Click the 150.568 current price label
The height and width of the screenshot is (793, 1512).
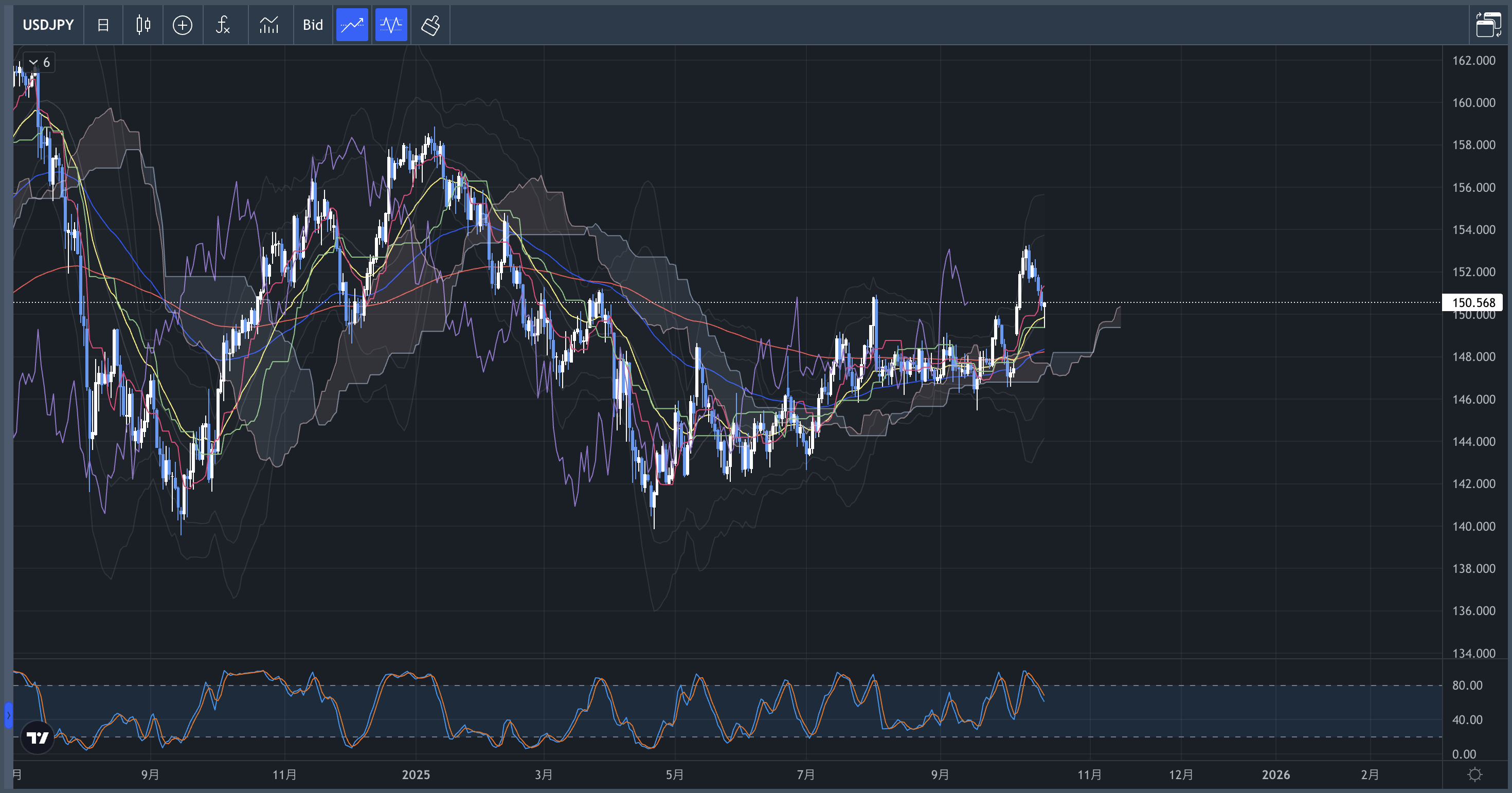1473,302
